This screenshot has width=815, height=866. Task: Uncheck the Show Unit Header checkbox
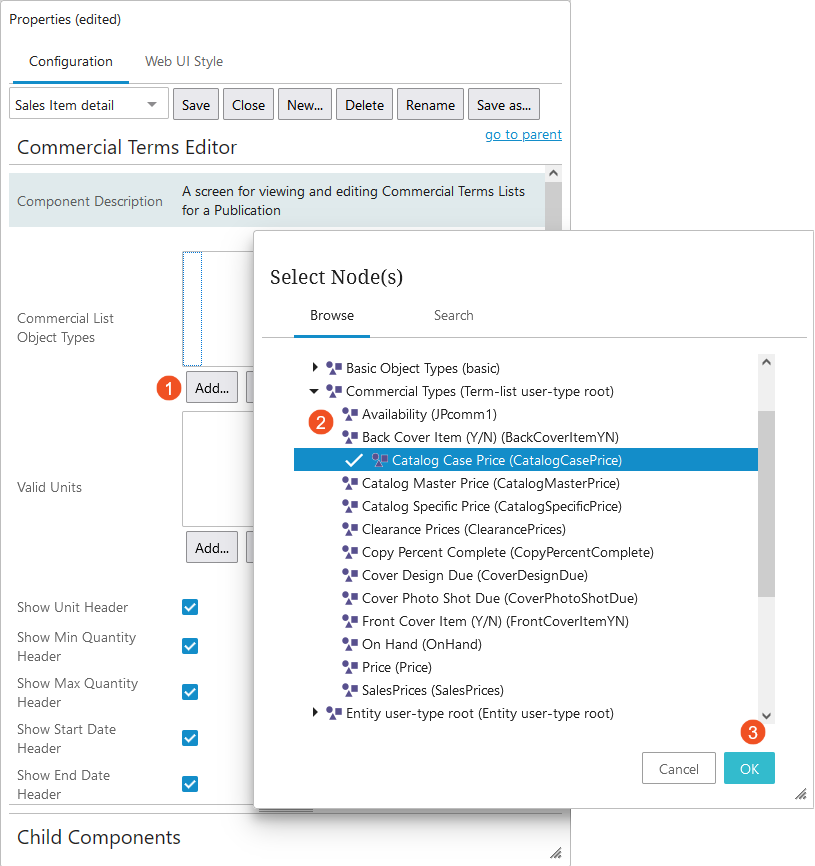[190, 607]
